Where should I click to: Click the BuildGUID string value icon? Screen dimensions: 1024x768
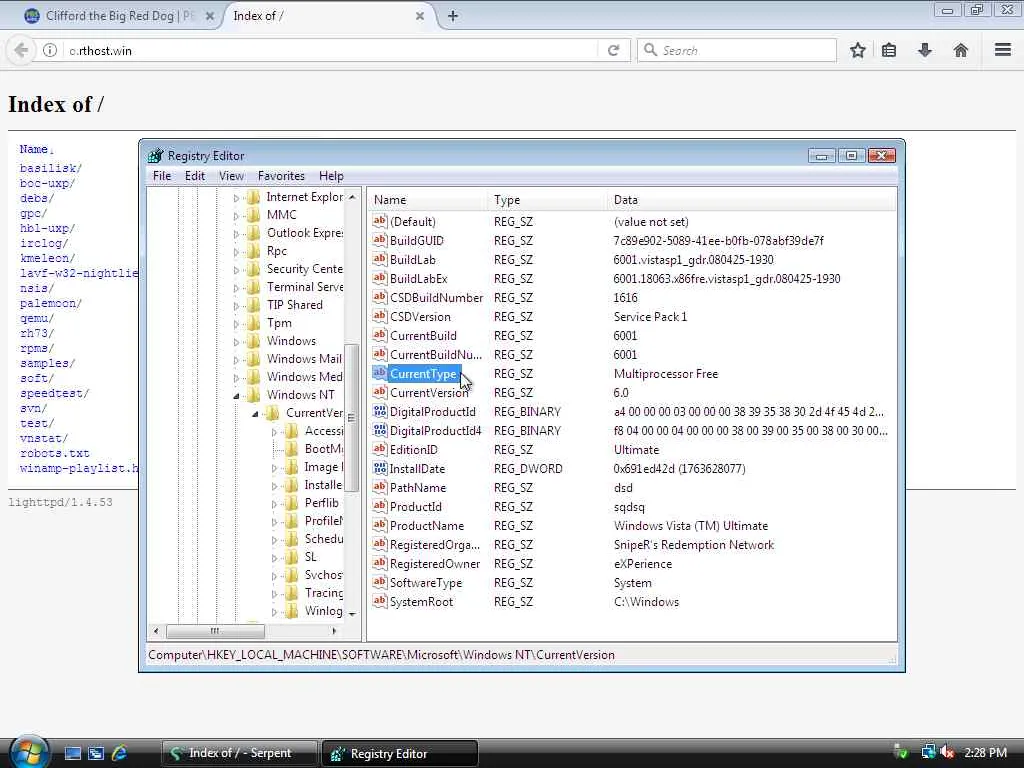pyautogui.click(x=379, y=240)
